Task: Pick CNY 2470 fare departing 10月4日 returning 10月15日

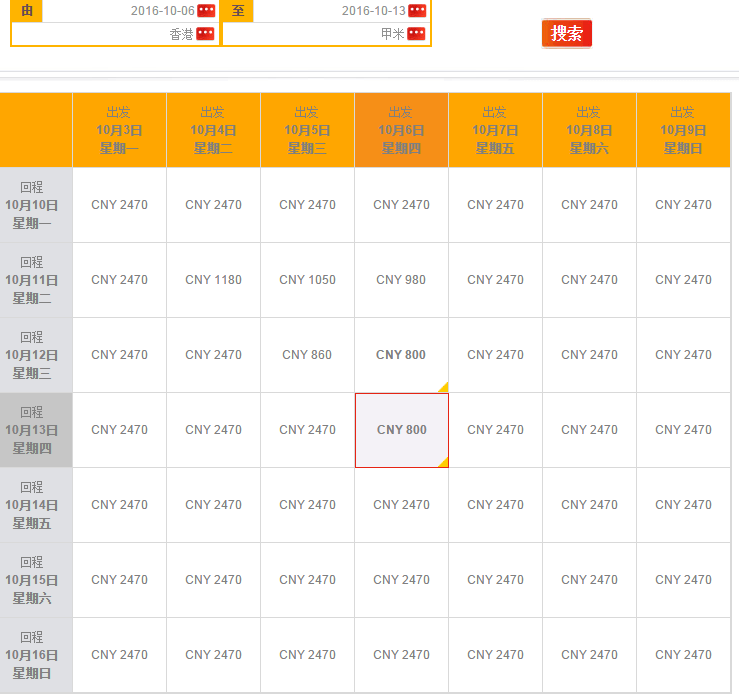Action: 213,580
